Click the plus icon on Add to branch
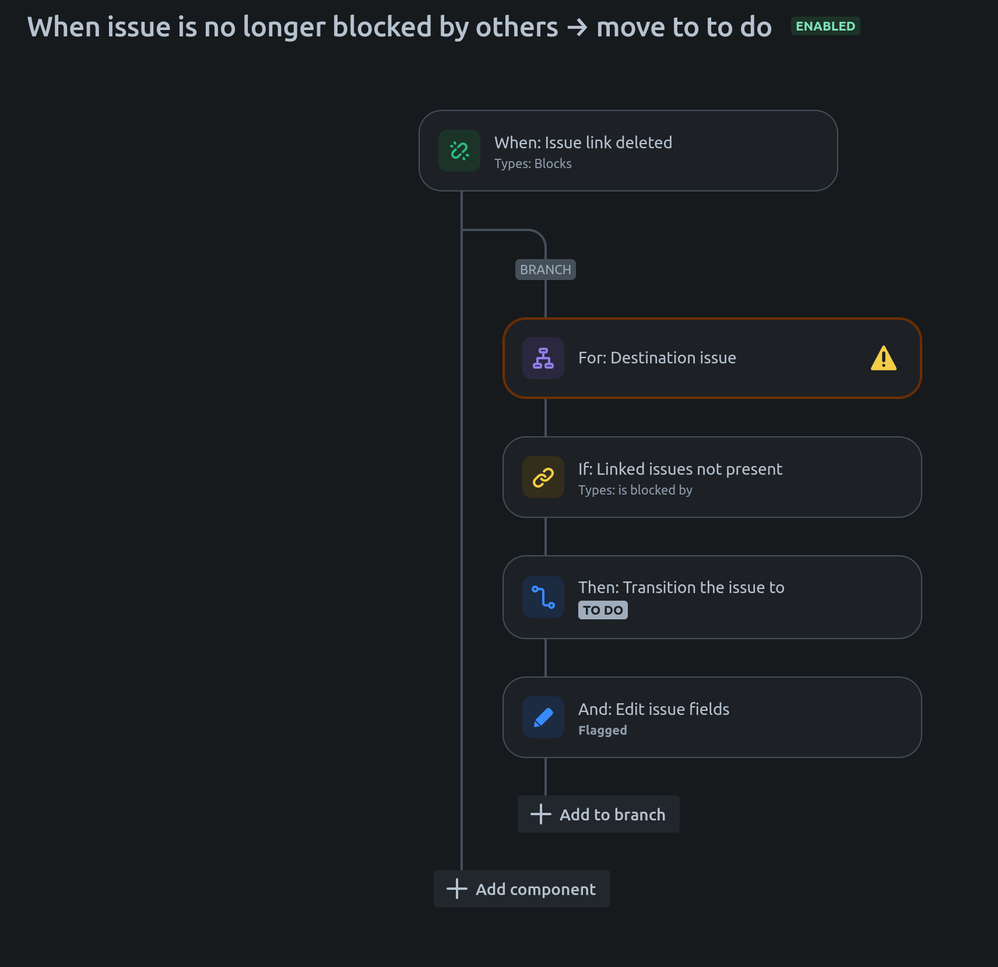This screenshot has width=998, height=967. [x=540, y=813]
